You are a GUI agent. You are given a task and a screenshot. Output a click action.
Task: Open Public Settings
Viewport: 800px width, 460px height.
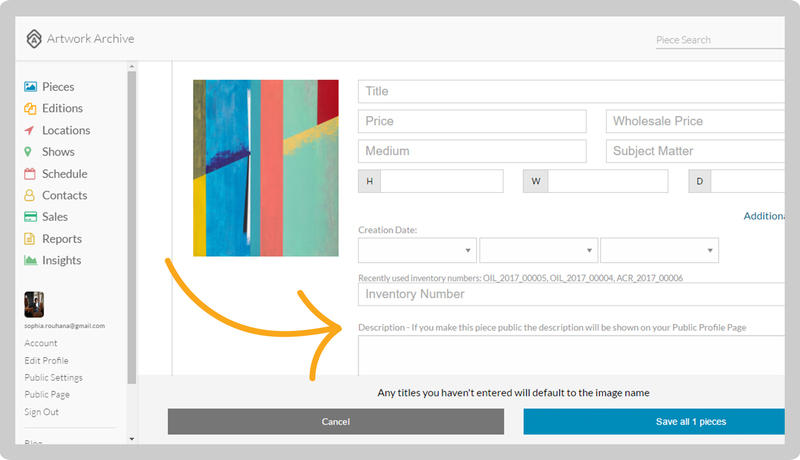[54, 377]
